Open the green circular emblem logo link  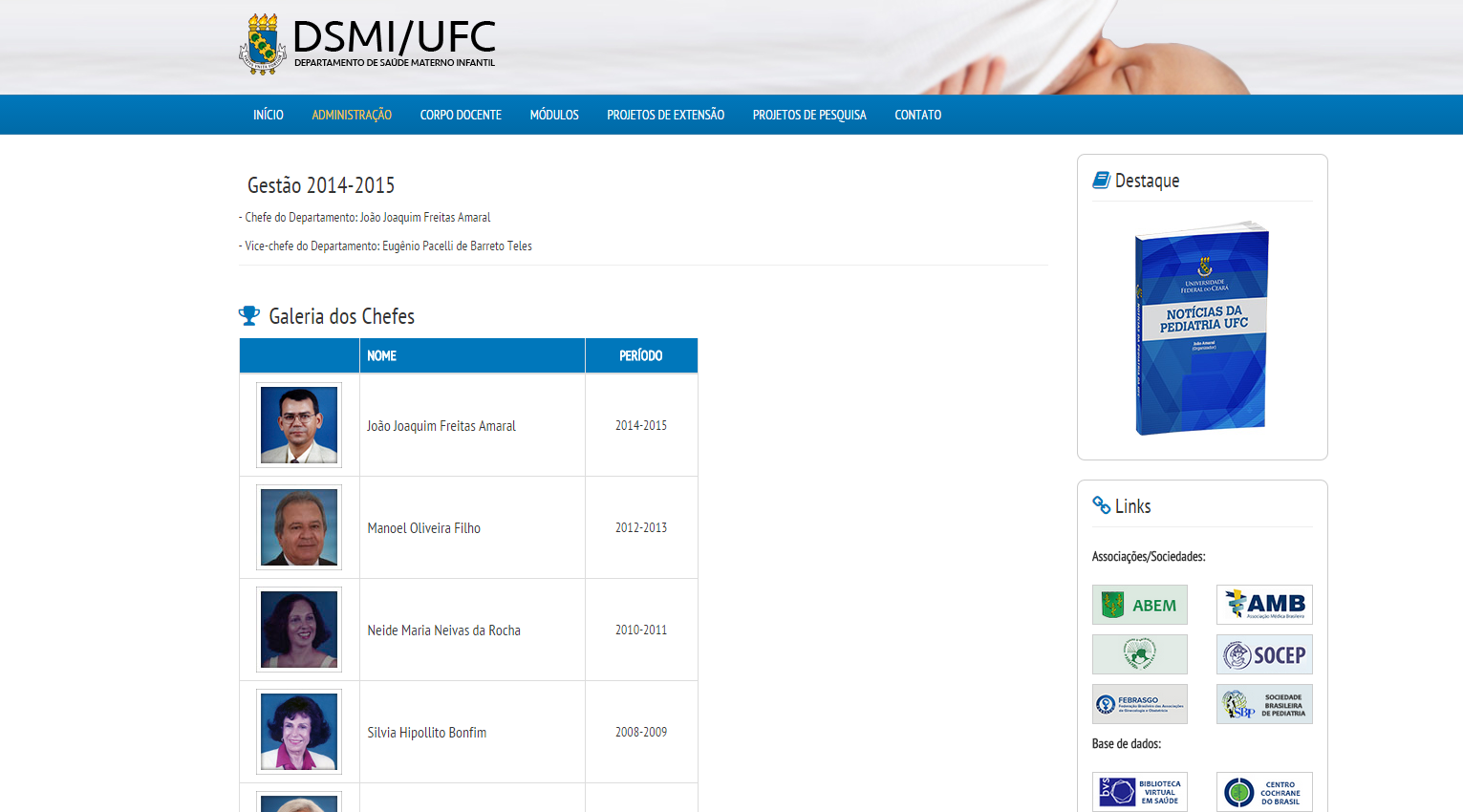[1140, 654]
